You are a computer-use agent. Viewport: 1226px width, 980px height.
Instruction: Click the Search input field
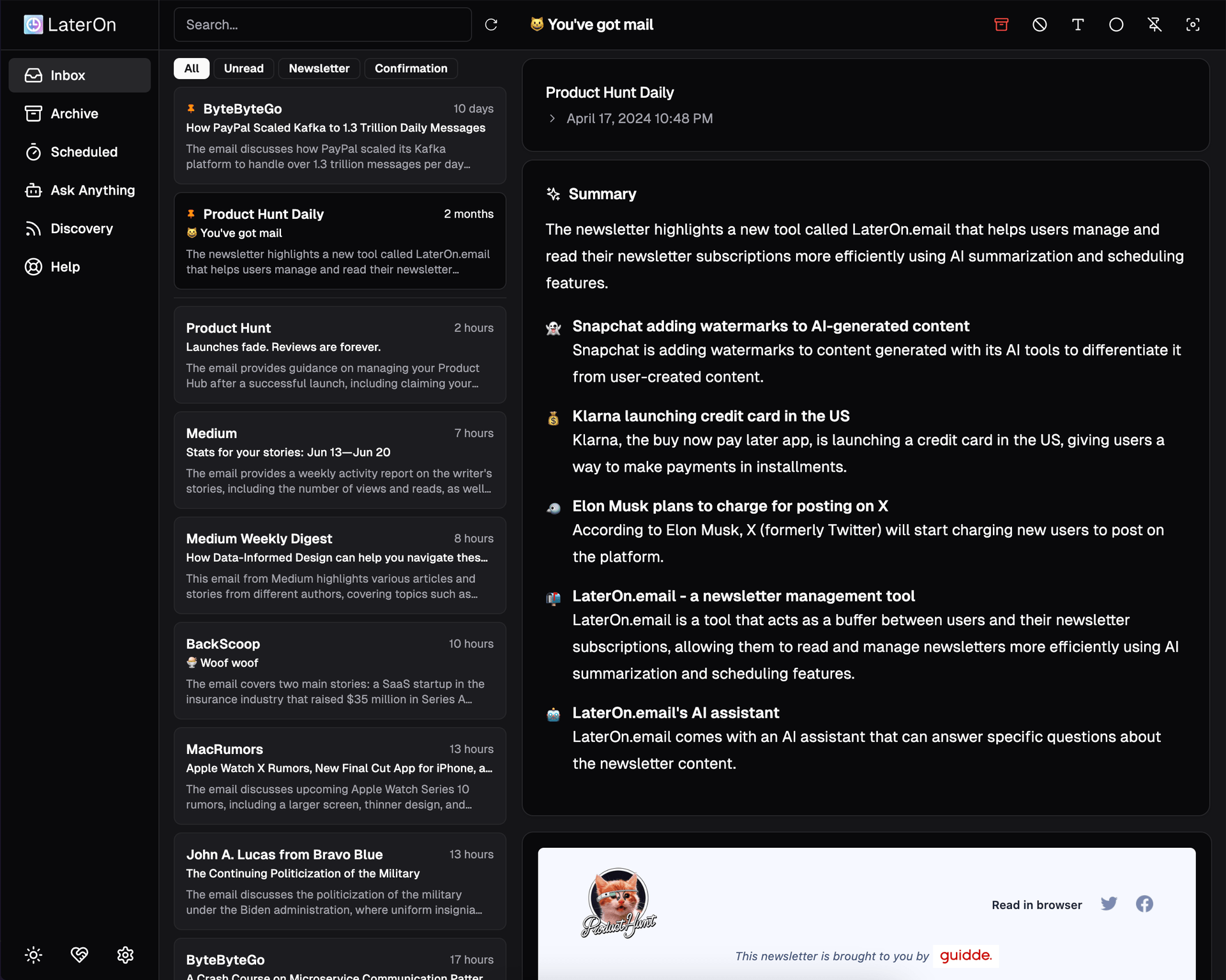322,25
